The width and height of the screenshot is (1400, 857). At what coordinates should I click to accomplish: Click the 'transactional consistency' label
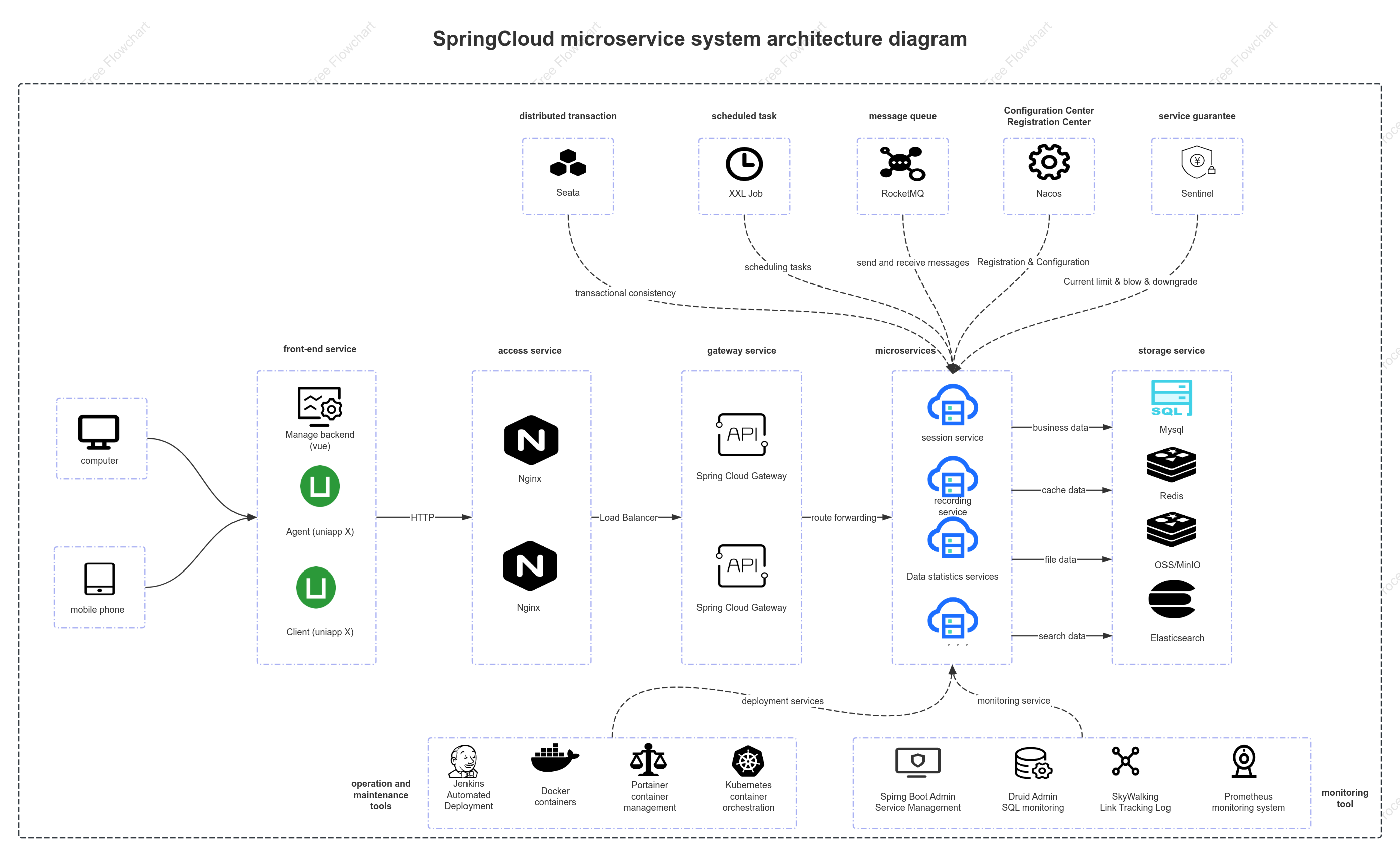coord(625,293)
